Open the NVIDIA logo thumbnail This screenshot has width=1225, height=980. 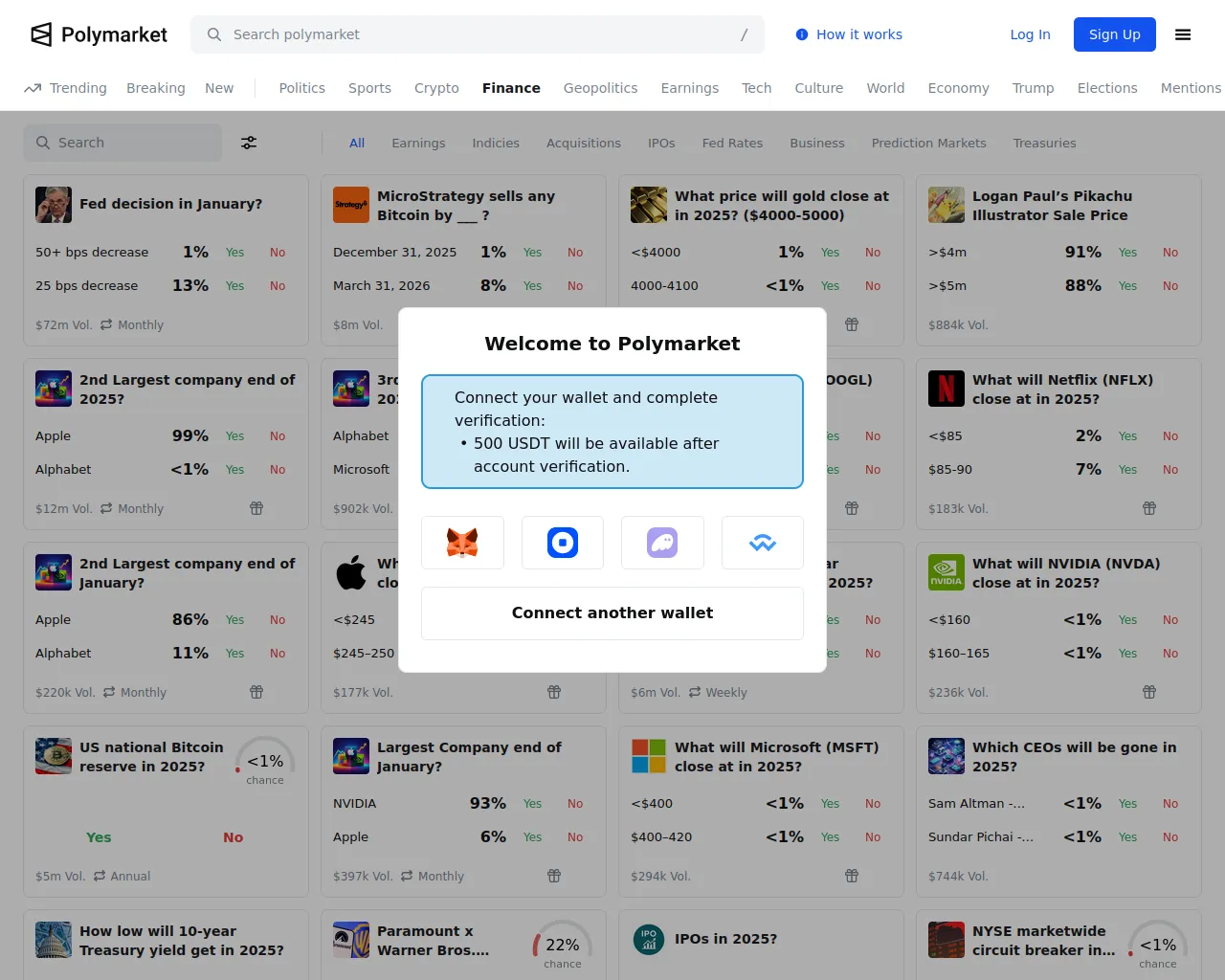[x=947, y=572]
